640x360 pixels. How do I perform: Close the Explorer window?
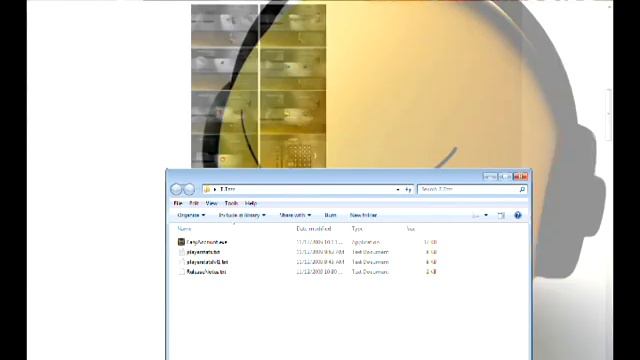[521, 177]
